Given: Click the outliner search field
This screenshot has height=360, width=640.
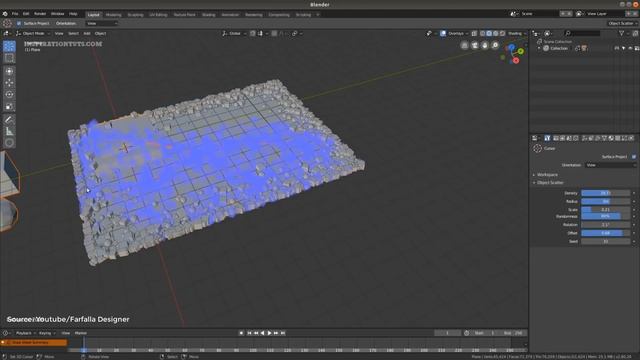Looking at the screenshot, I should click(x=583, y=33).
